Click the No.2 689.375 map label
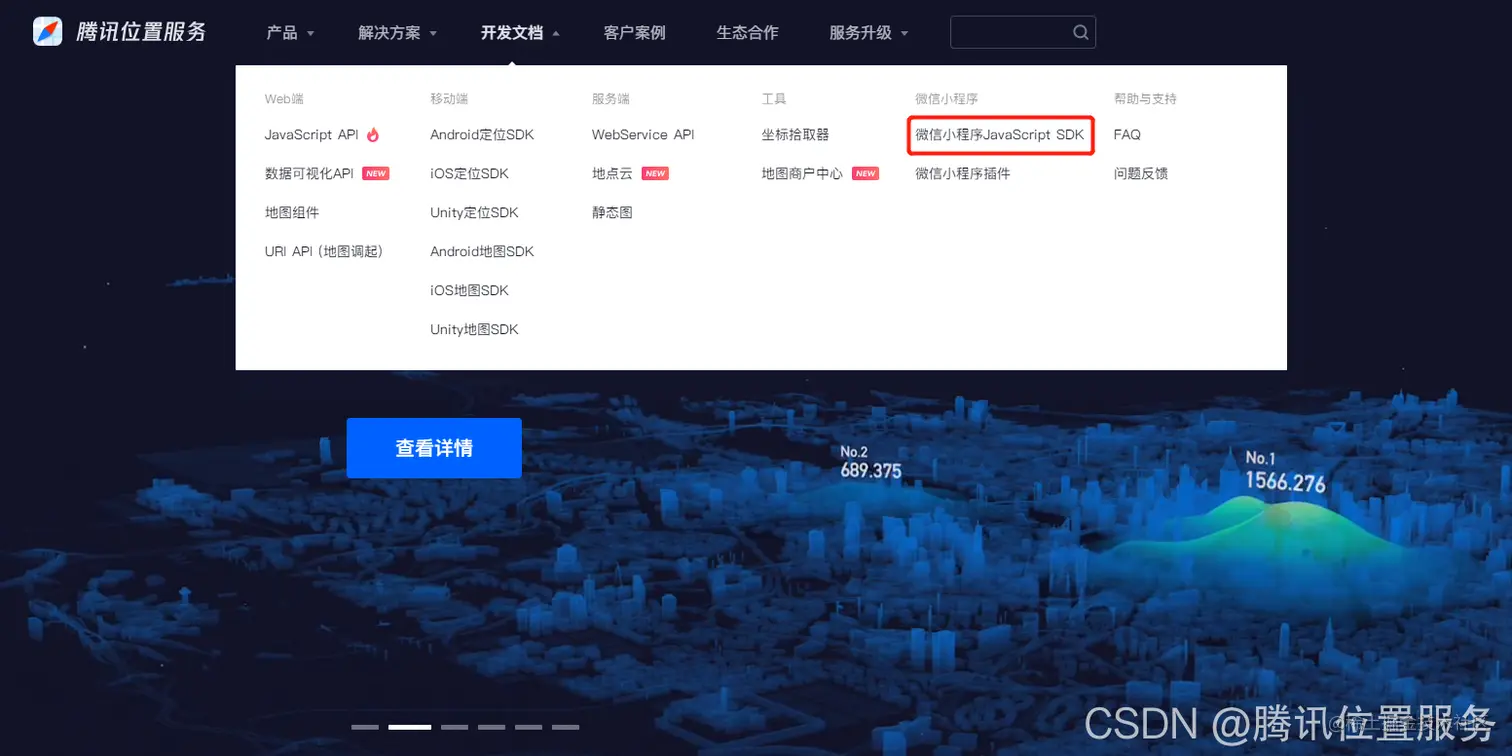 pos(871,462)
